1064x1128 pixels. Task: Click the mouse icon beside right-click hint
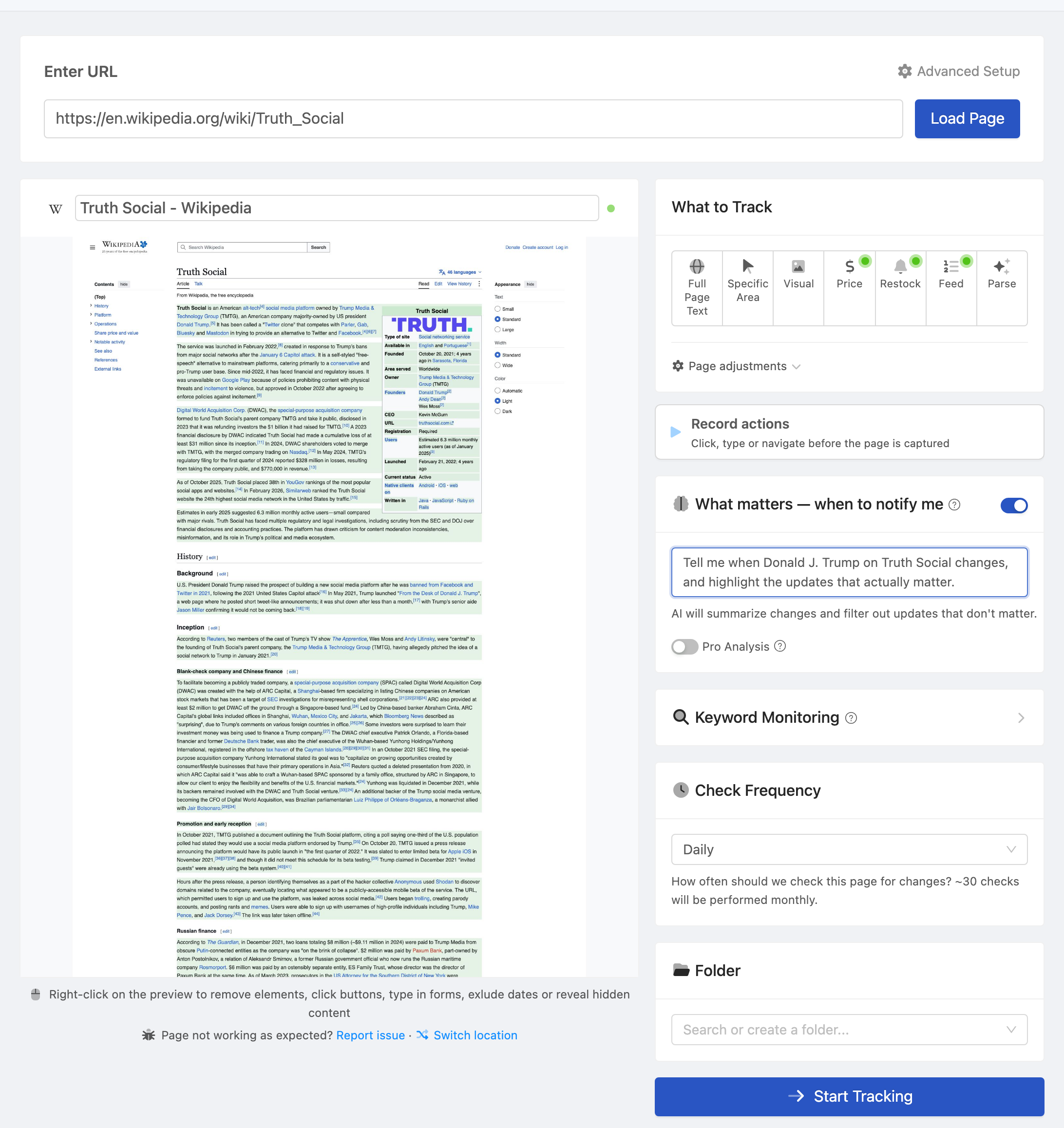coord(35,994)
